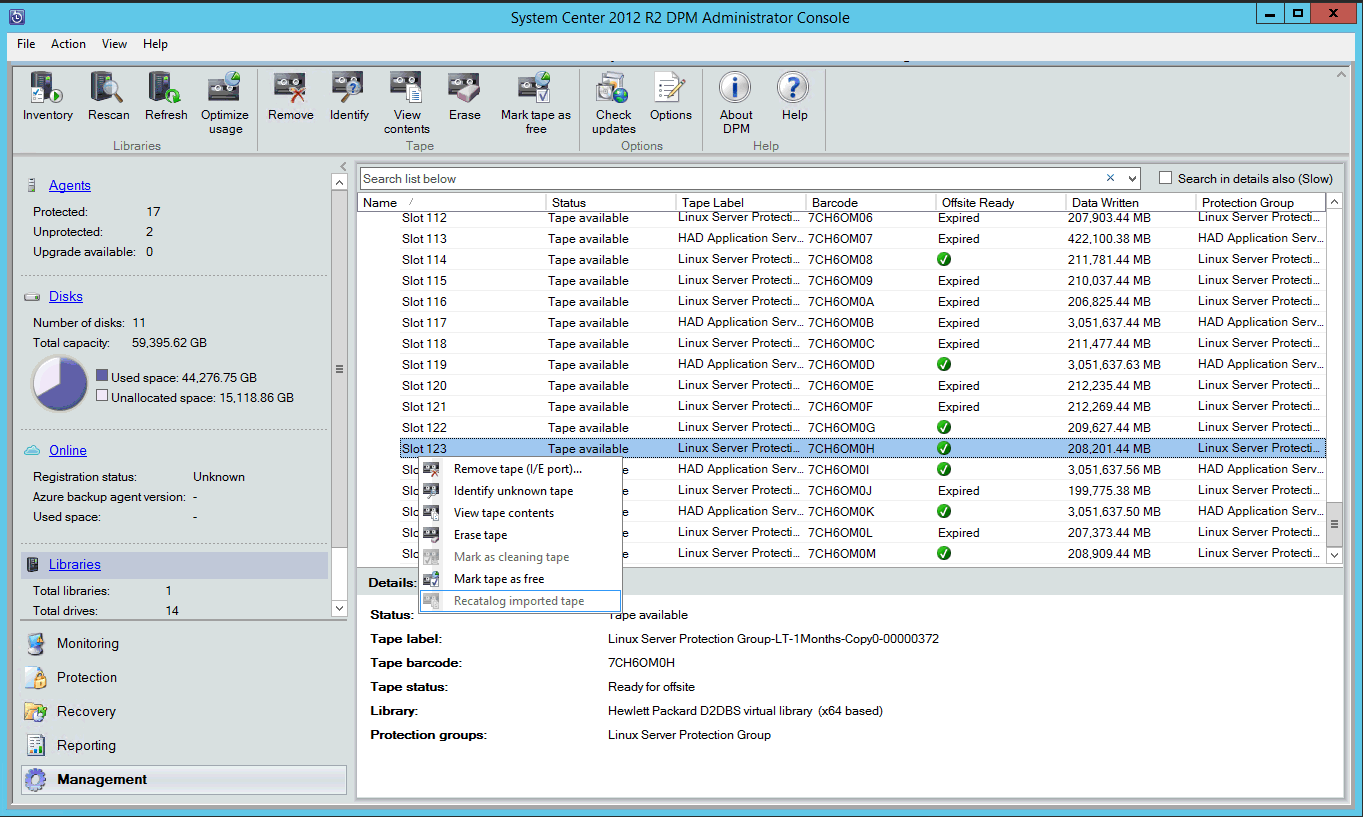Screen dimensions: 1363x817
Task: Click the Erase tape toolbar icon
Action: [464, 88]
